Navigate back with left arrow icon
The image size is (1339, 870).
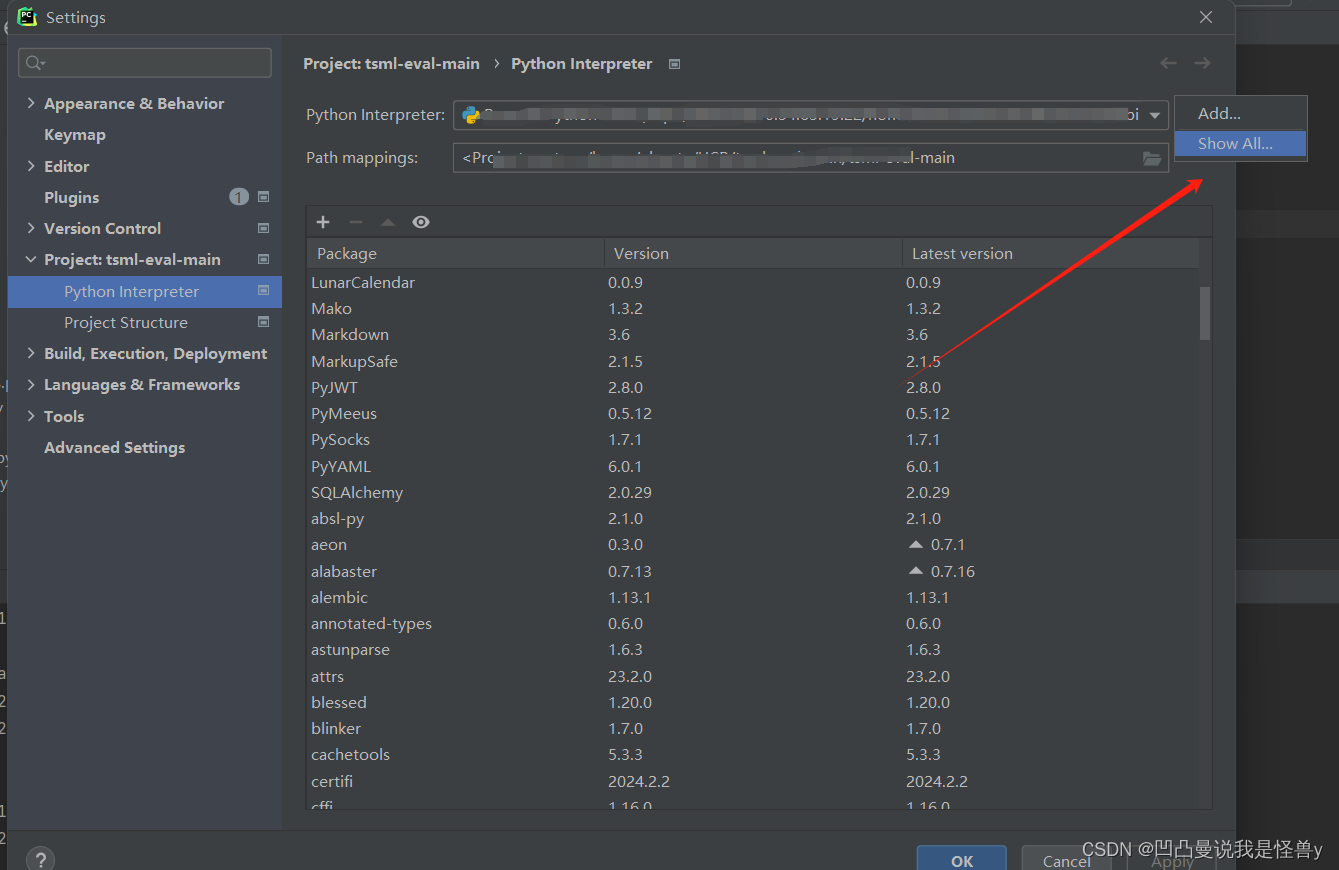tap(1168, 63)
